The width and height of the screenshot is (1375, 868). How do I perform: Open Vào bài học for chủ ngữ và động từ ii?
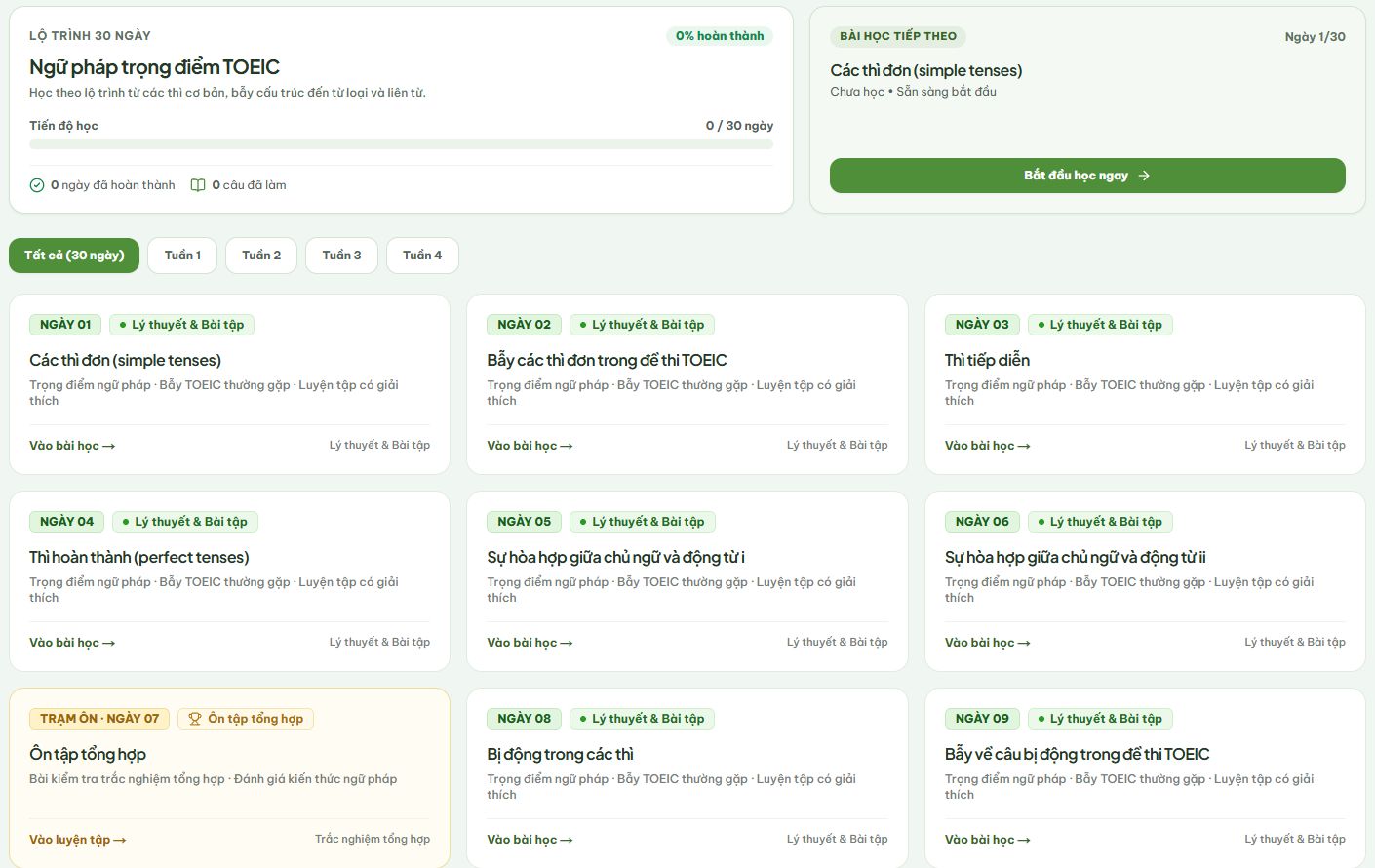987,643
